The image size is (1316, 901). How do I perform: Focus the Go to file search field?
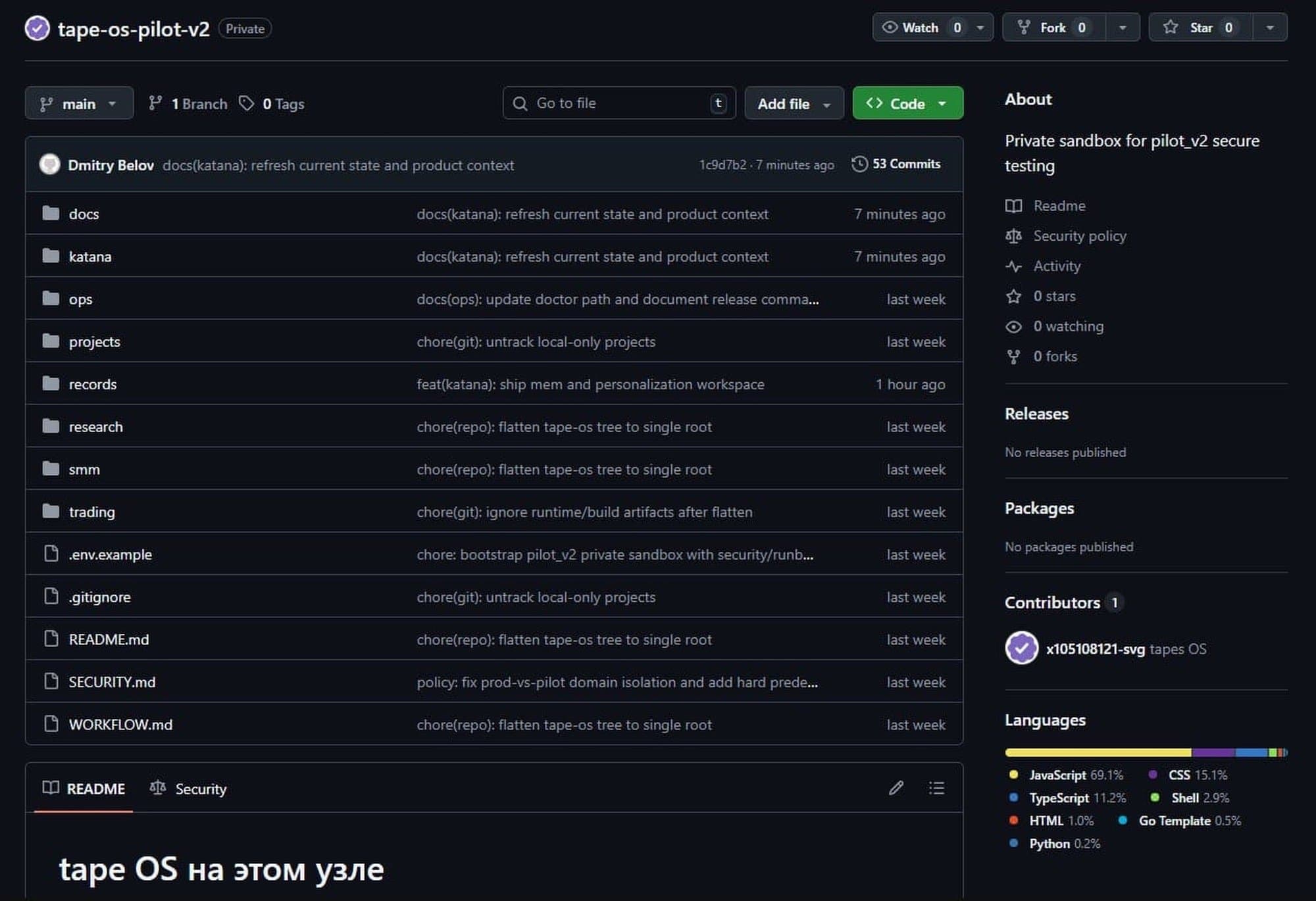[x=619, y=103]
